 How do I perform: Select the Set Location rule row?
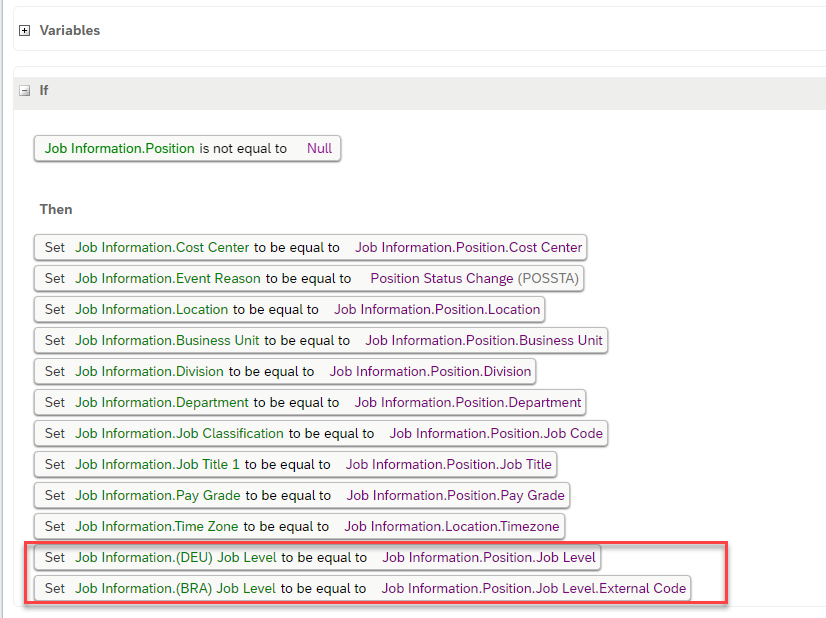289,310
